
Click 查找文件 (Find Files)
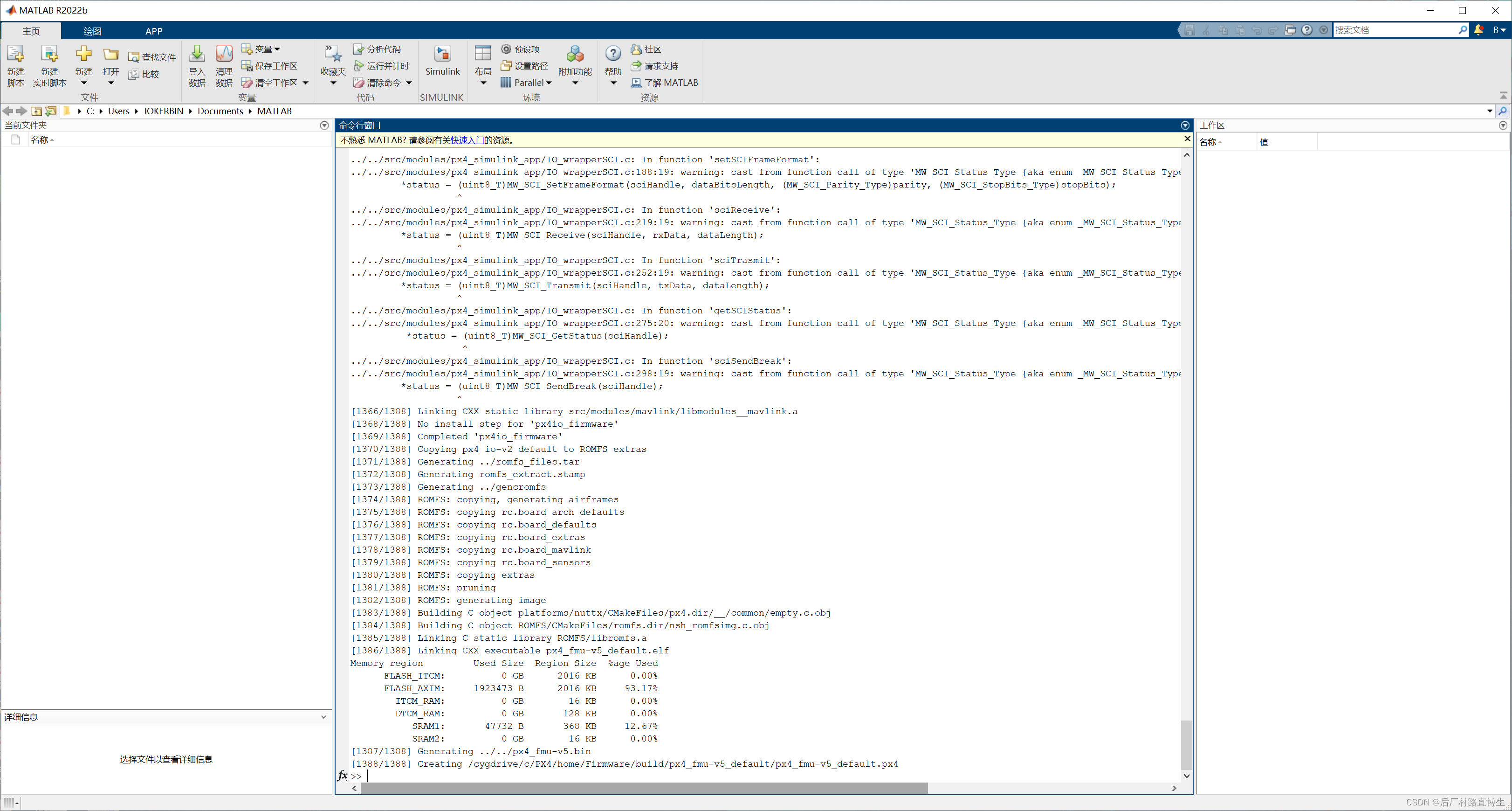click(x=152, y=57)
